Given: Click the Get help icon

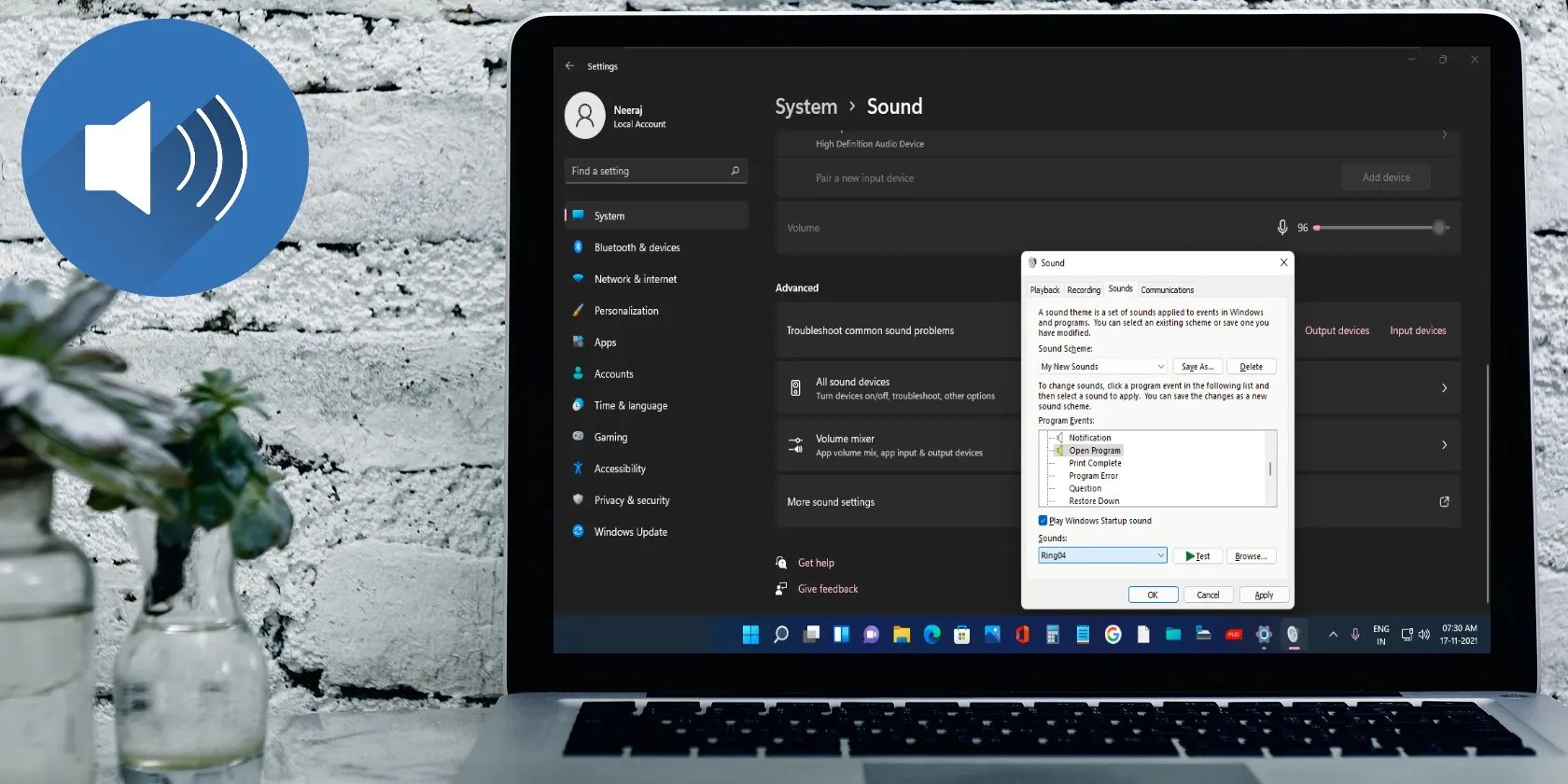Looking at the screenshot, I should pyautogui.click(x=781, y=563).
